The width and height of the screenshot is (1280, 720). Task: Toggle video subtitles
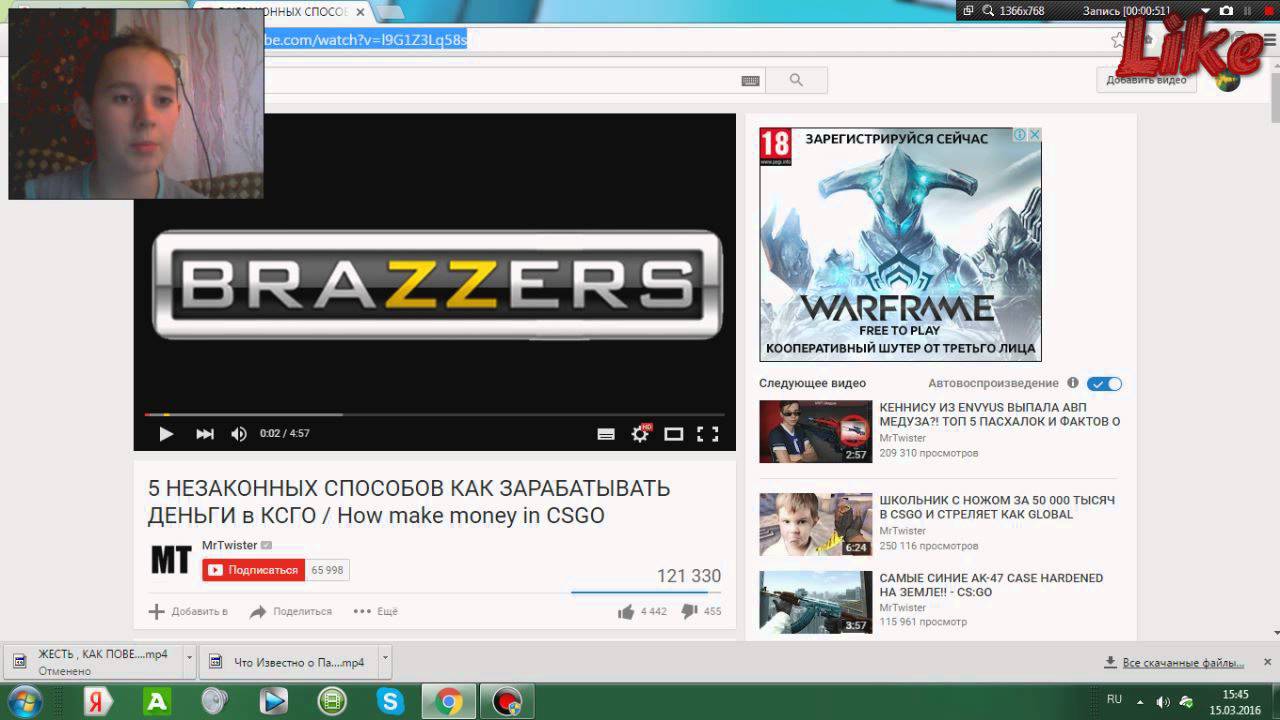coord(606,434)
